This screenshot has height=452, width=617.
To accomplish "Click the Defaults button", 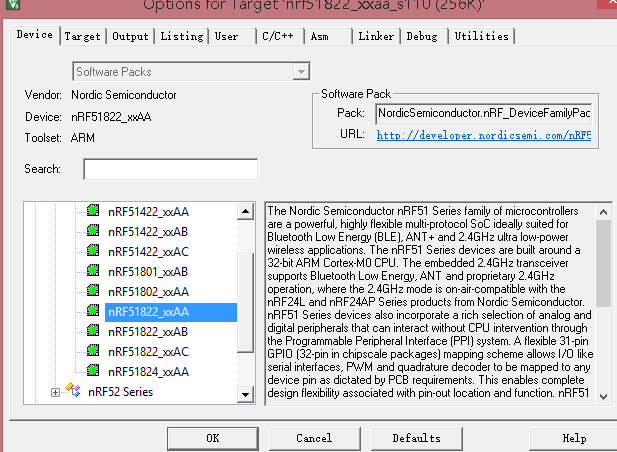I will point(417,438).
